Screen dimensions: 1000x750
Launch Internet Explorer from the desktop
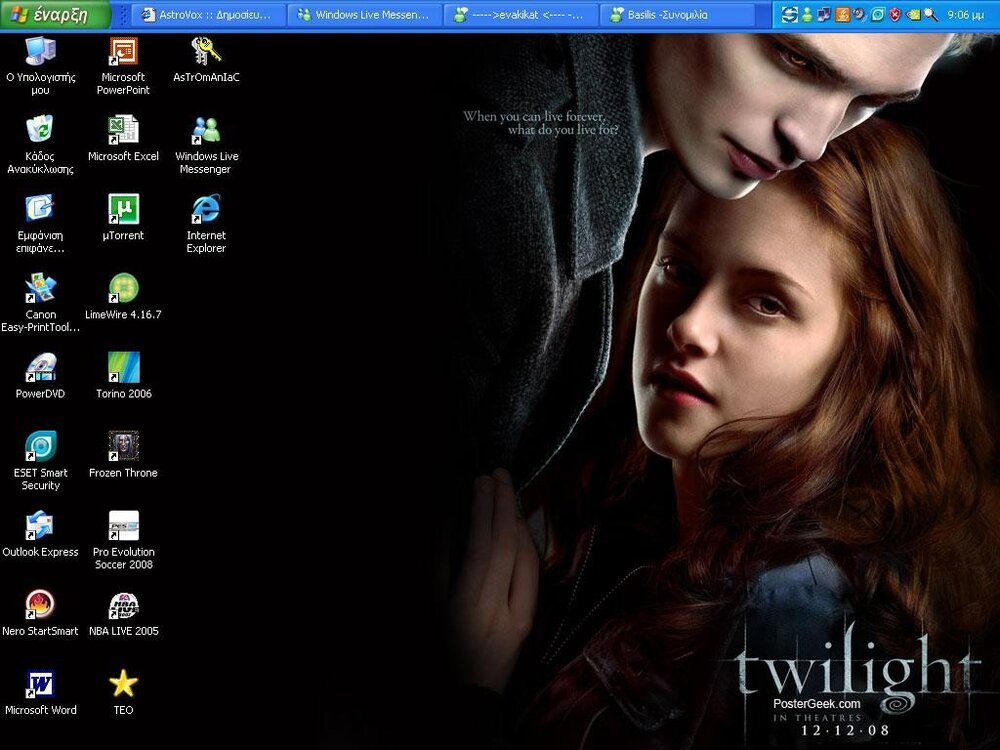tap(206, 209)
